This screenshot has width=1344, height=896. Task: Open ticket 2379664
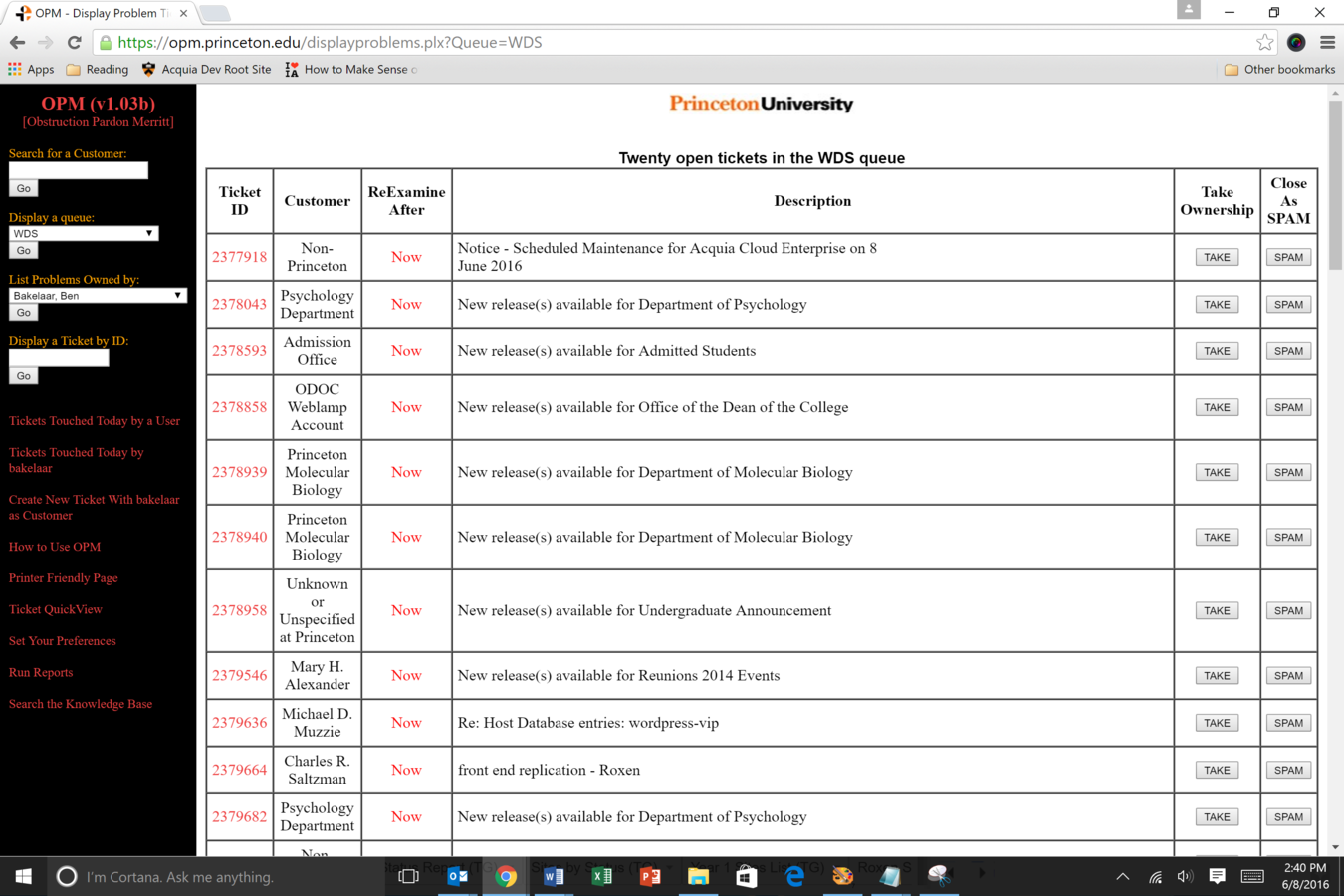click(x=240, y=770)
